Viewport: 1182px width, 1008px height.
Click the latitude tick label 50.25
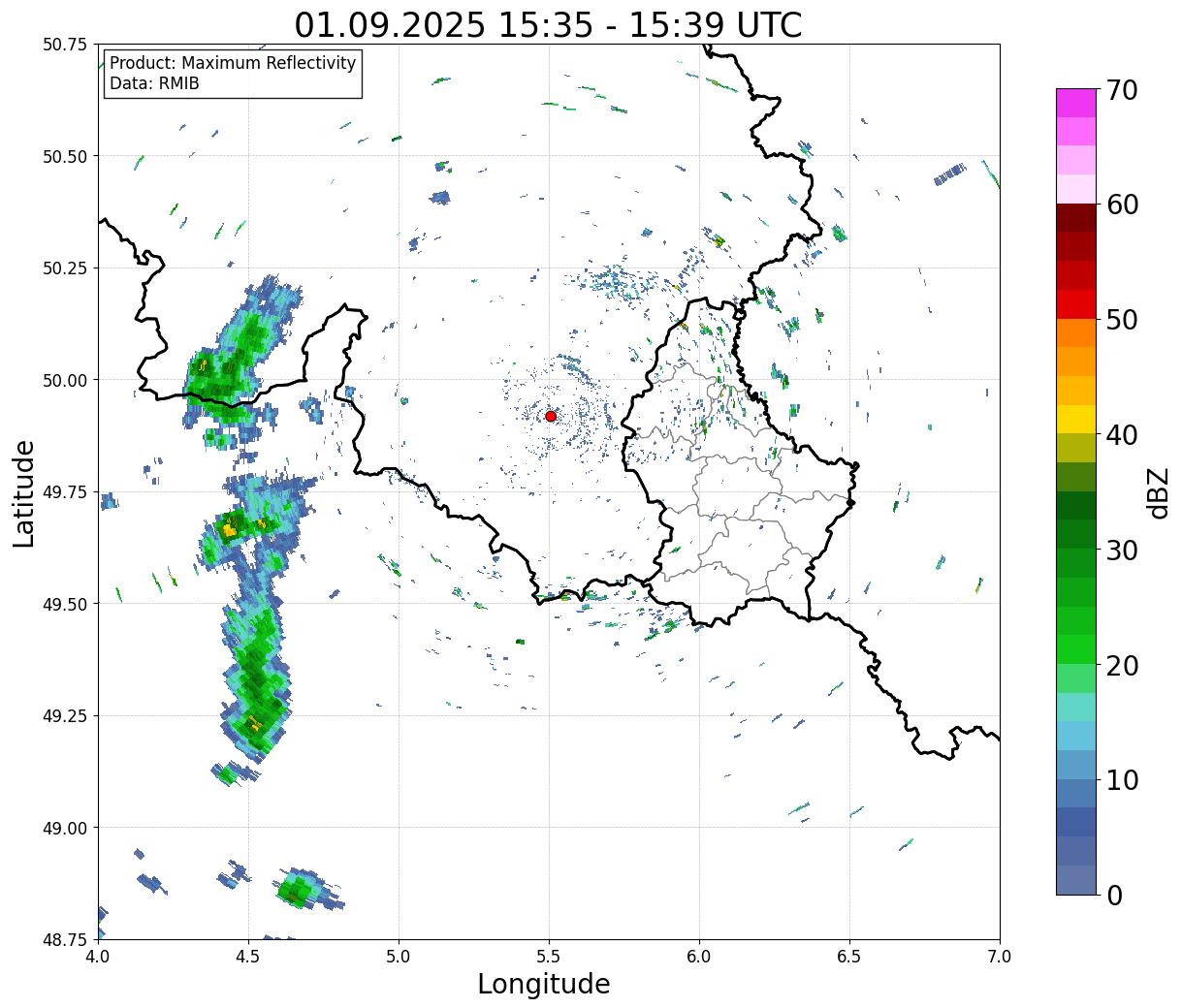(65, 268)
